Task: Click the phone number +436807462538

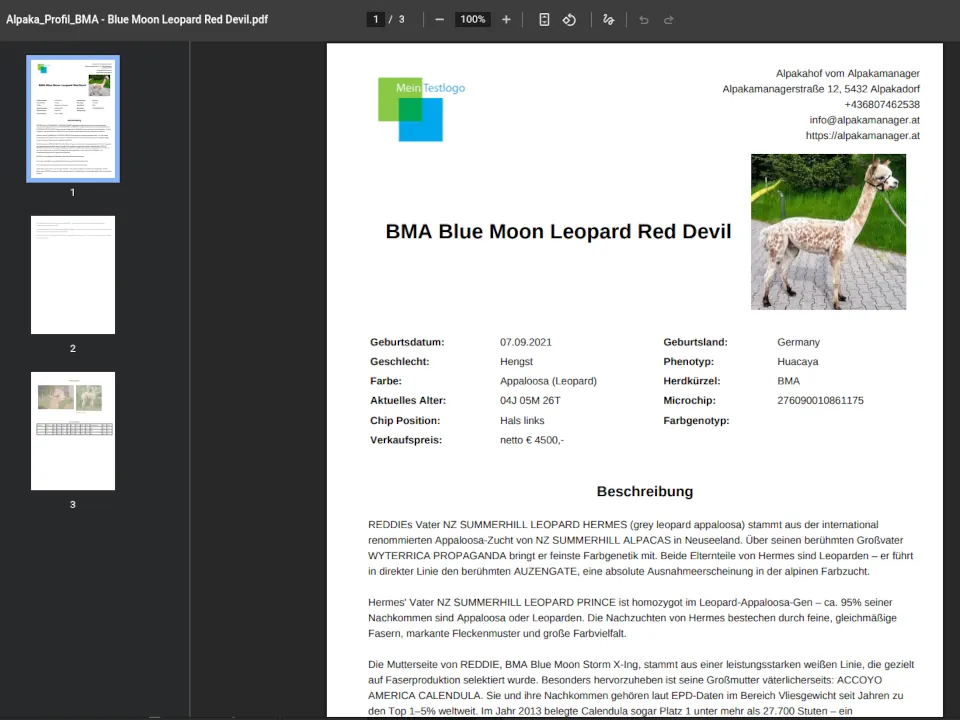Action: [881, 104]
